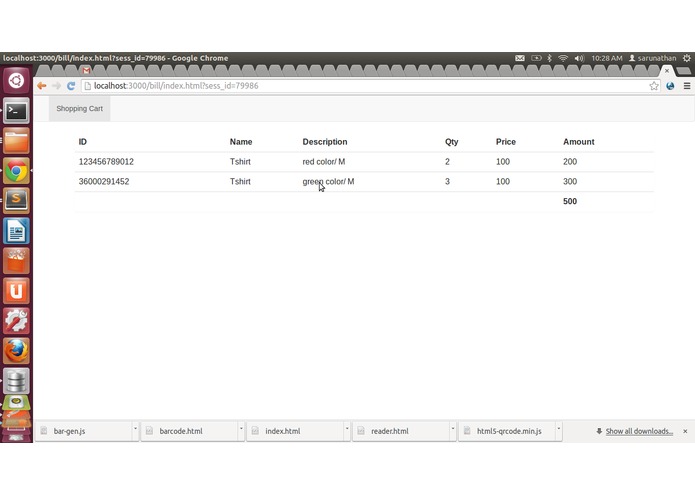The height and width of the screenshot is (494, 695).
Task: Click amount value 200
Action: 570,162
